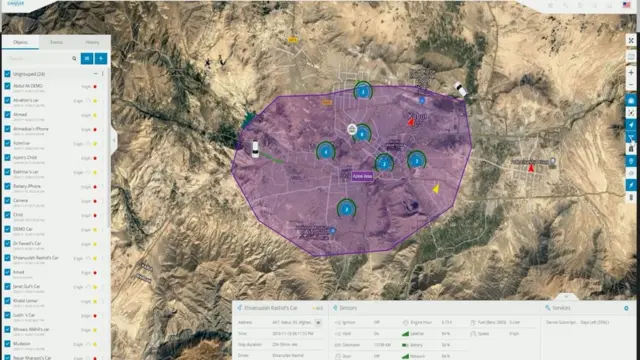The image size is (640, 360).
Task: Open DEMO Car row options menu
Action: coord(102,230)
